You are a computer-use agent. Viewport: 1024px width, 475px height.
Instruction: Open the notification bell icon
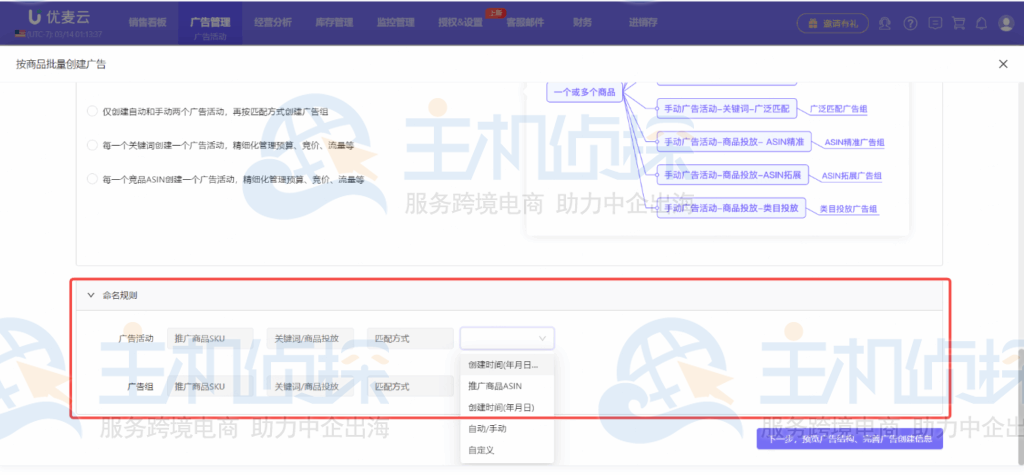981,24
